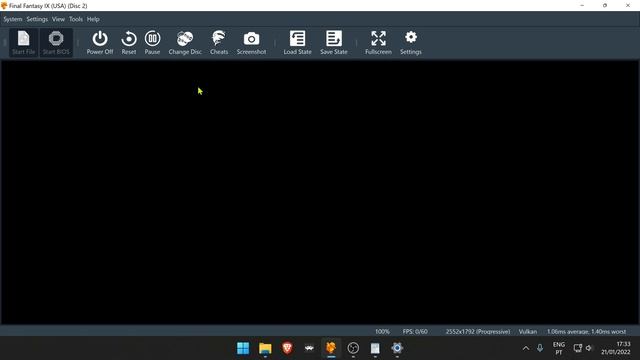The image size is (640, 360).
Task: Click the microphone tray icon
Action: click(540, 348)
